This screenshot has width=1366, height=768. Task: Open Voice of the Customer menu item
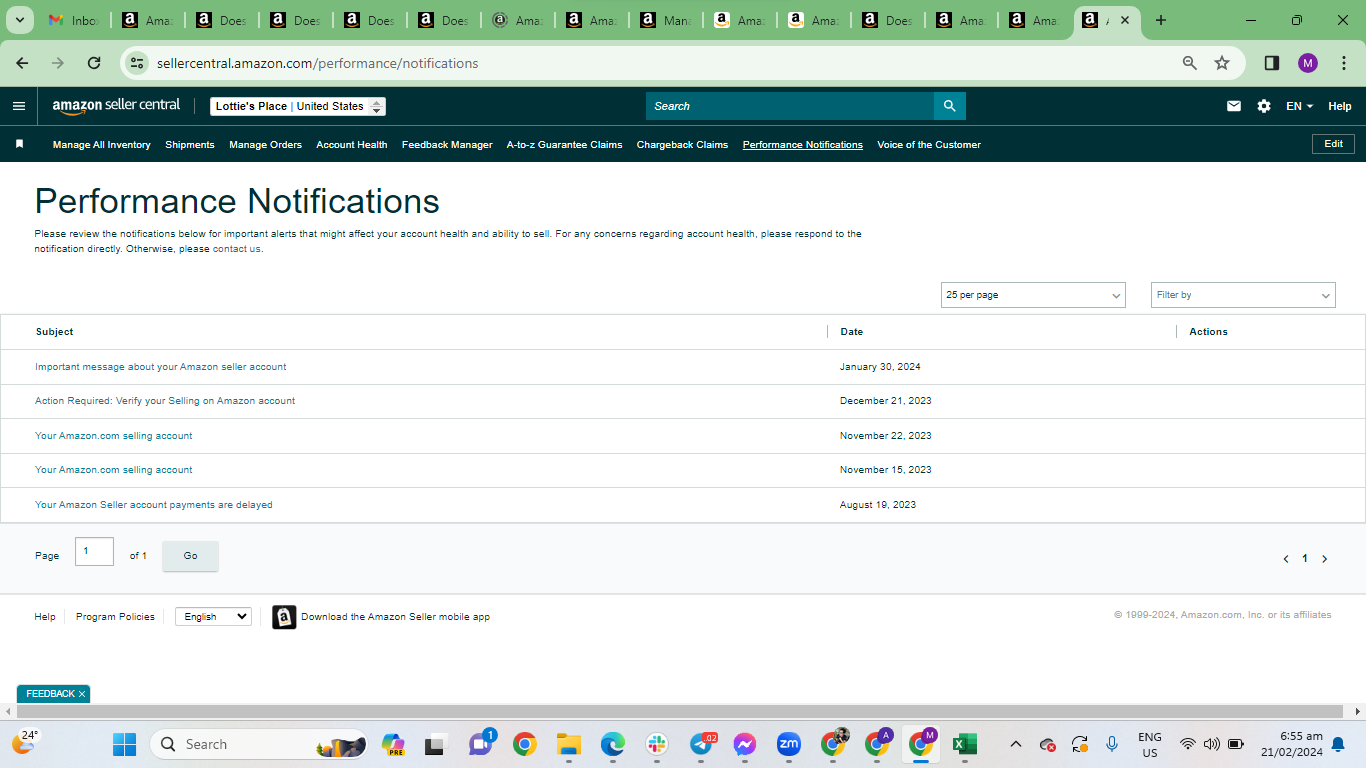929,145
